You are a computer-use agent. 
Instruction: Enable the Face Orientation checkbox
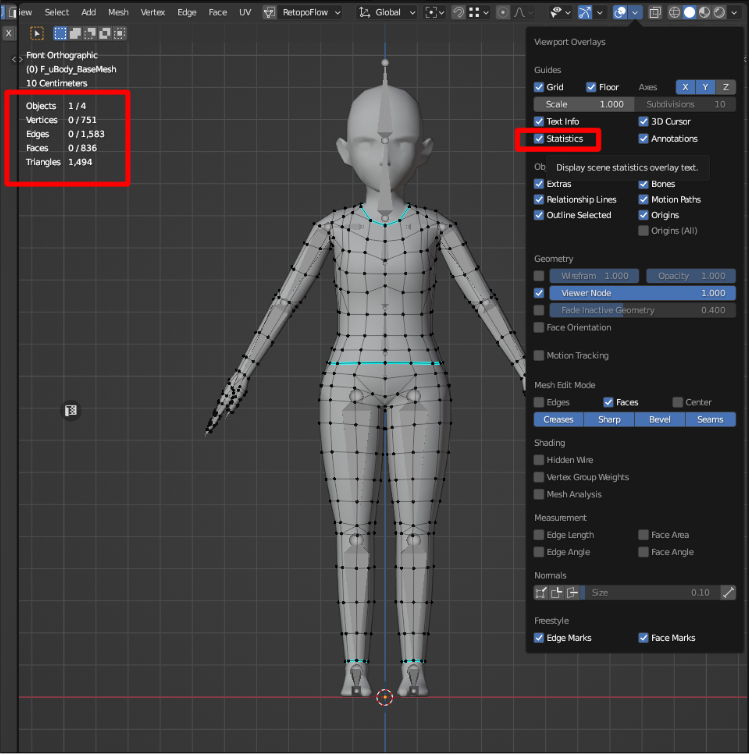[x=540, y=327]
